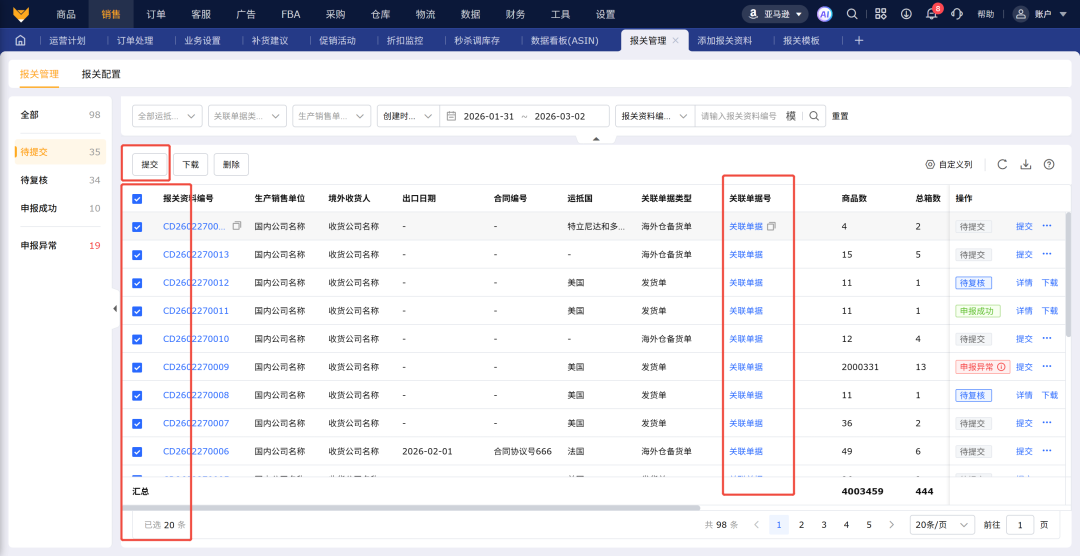Click the refresh icon above the table
This screenshot has width=1080, height=556.
click(1002, 164)
